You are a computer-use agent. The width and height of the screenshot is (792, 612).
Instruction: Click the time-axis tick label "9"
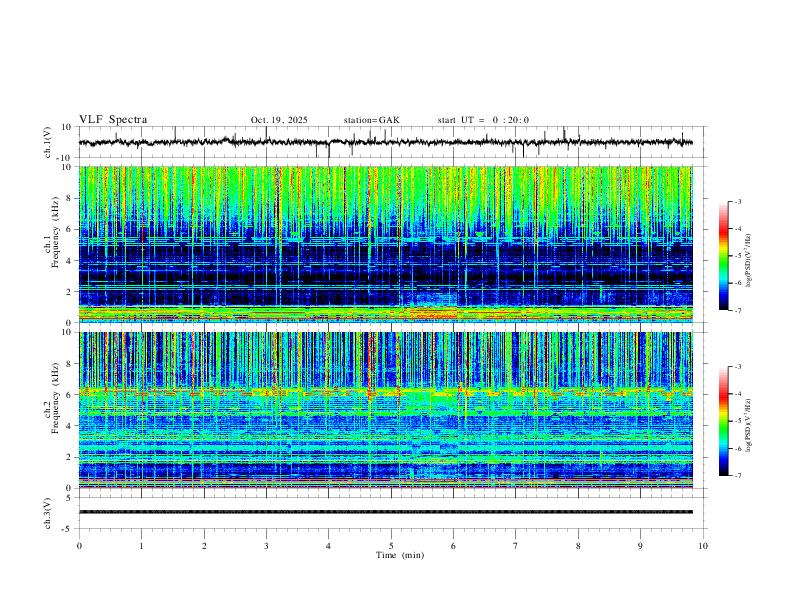tap(640, 546)
